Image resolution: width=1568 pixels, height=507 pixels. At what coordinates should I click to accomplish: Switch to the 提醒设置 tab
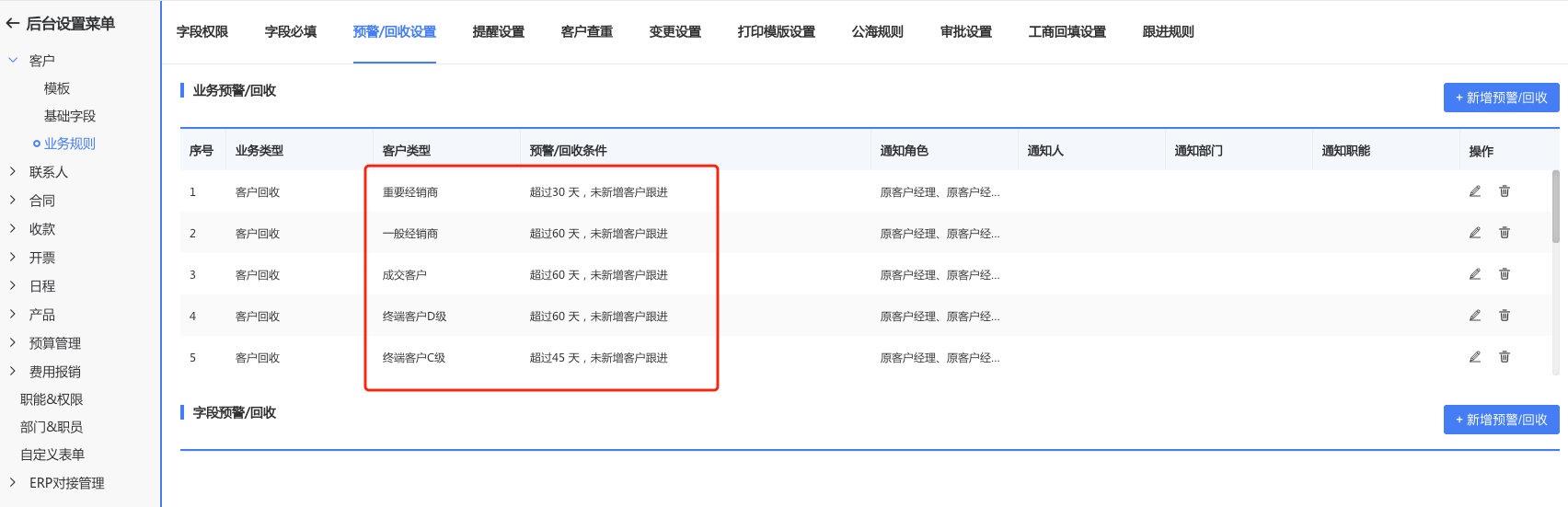[x=499, y=32]
